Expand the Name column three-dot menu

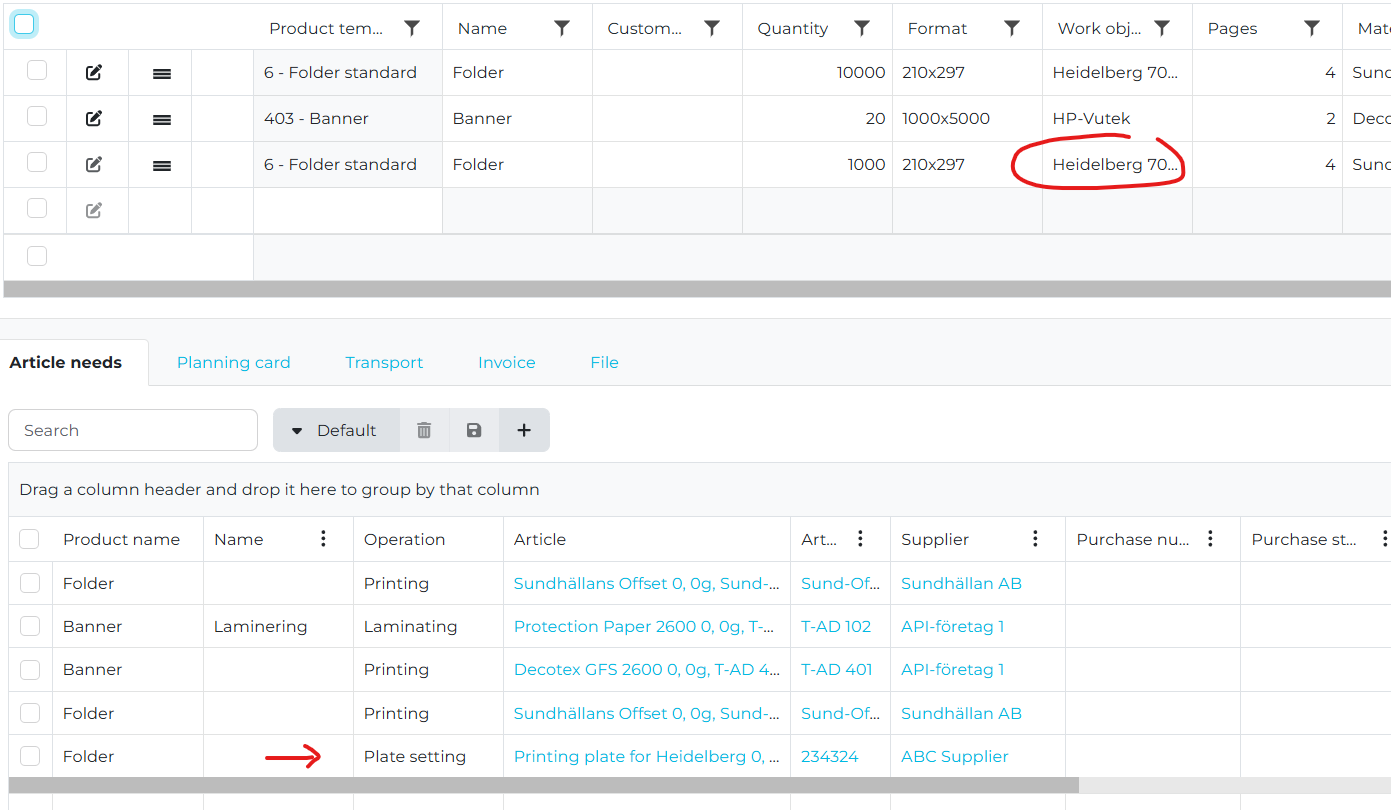click(323, 539)
